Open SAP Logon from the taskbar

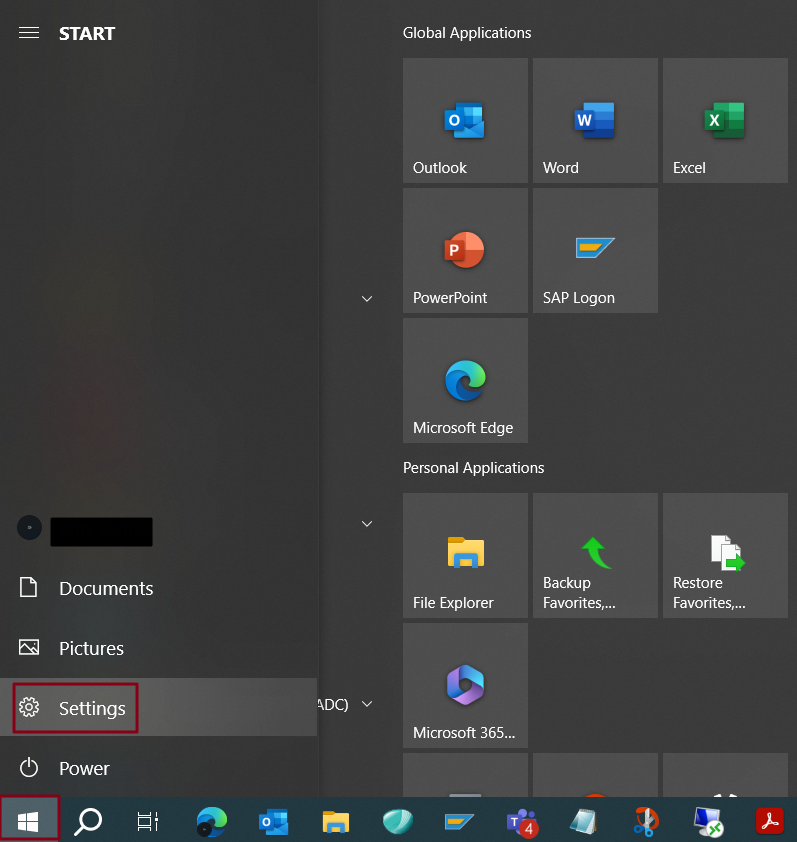pos(459,822)
